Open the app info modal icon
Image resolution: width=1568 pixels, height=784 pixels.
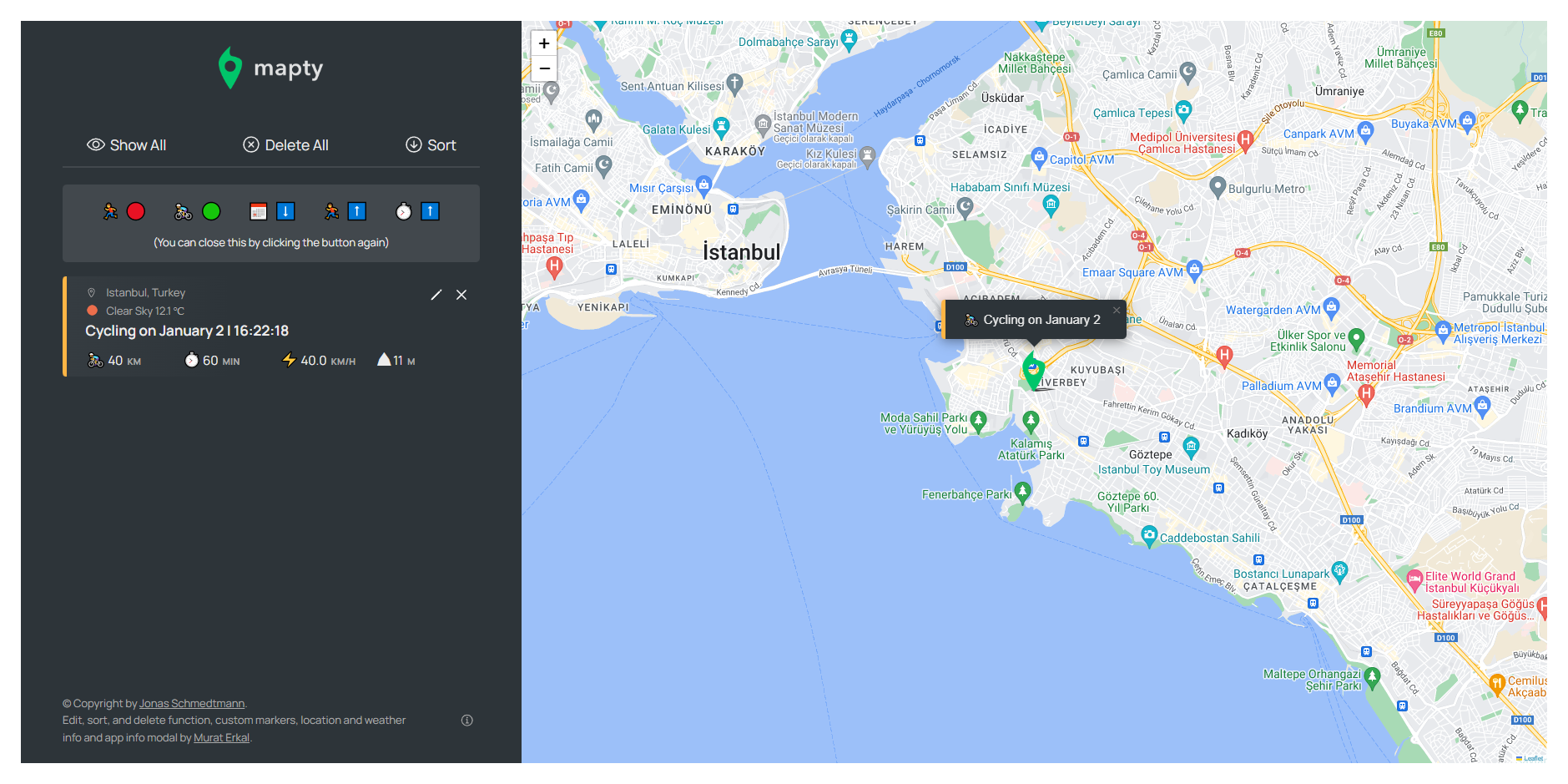[x=467, y=721]
